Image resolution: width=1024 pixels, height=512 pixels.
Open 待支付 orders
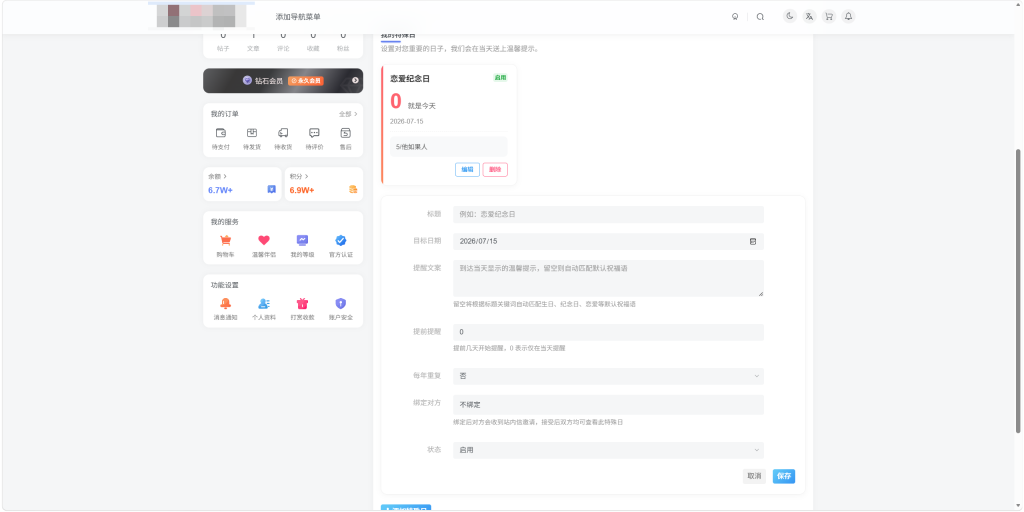(221, 139)
